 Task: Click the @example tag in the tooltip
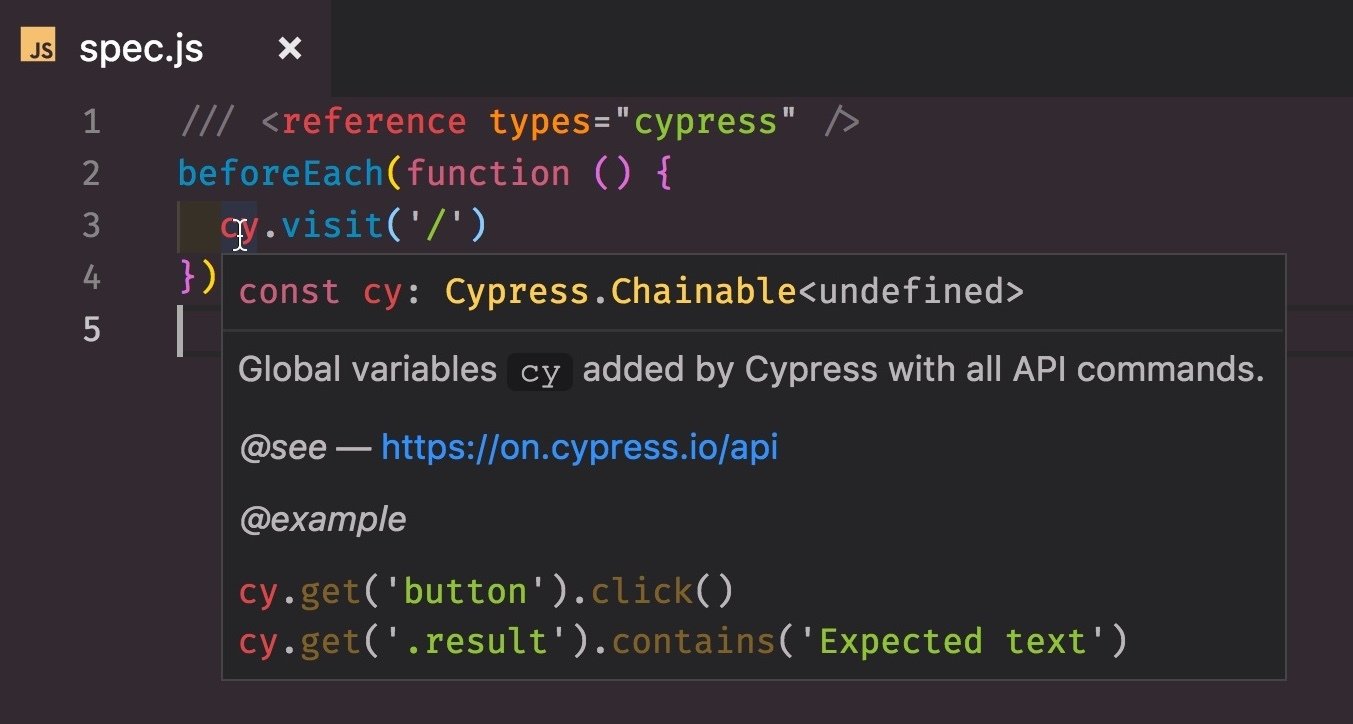pyautogui.click(x=323, y=520)
